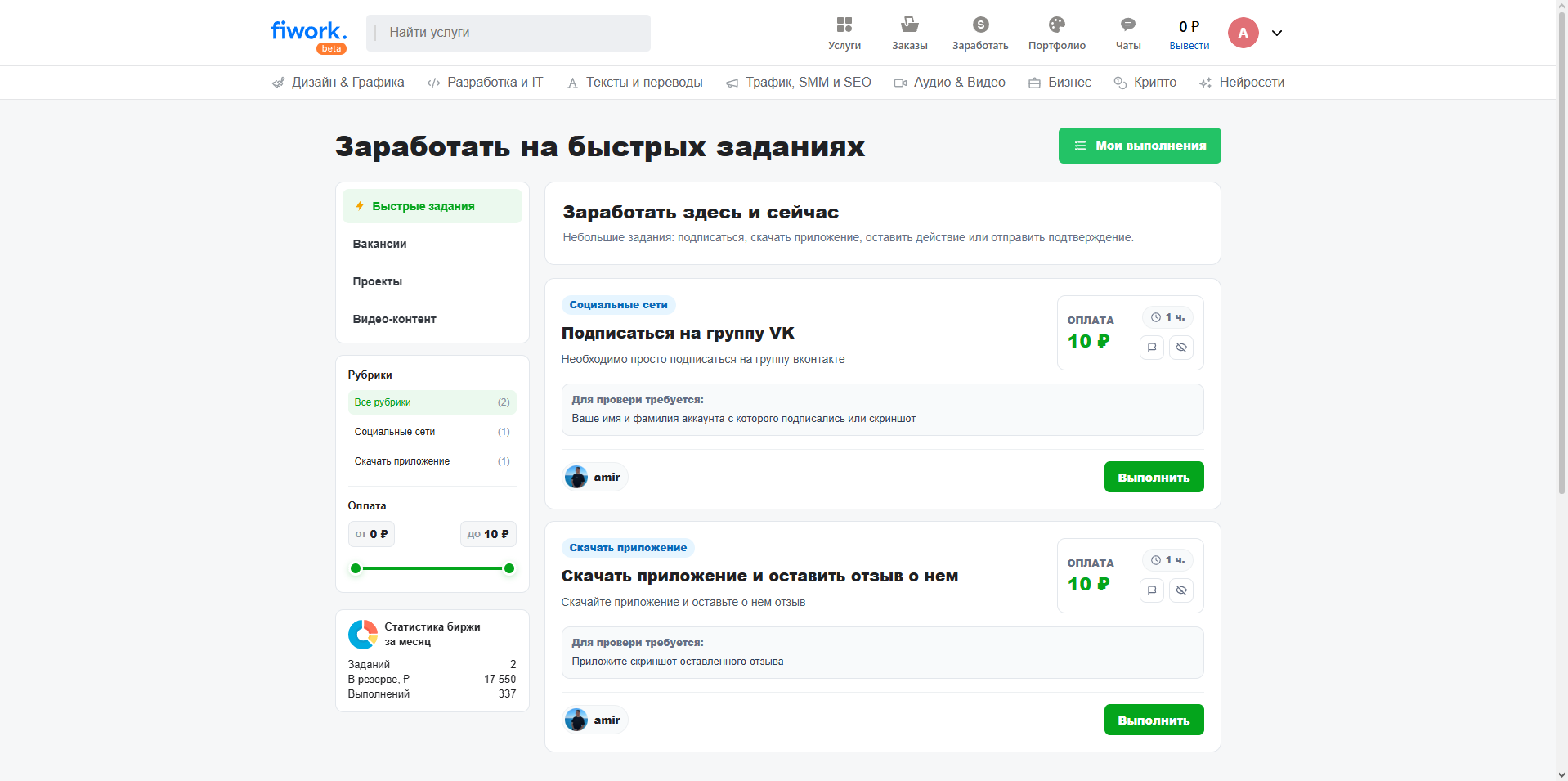Open the Услуги grid icon

click(844, 25)
